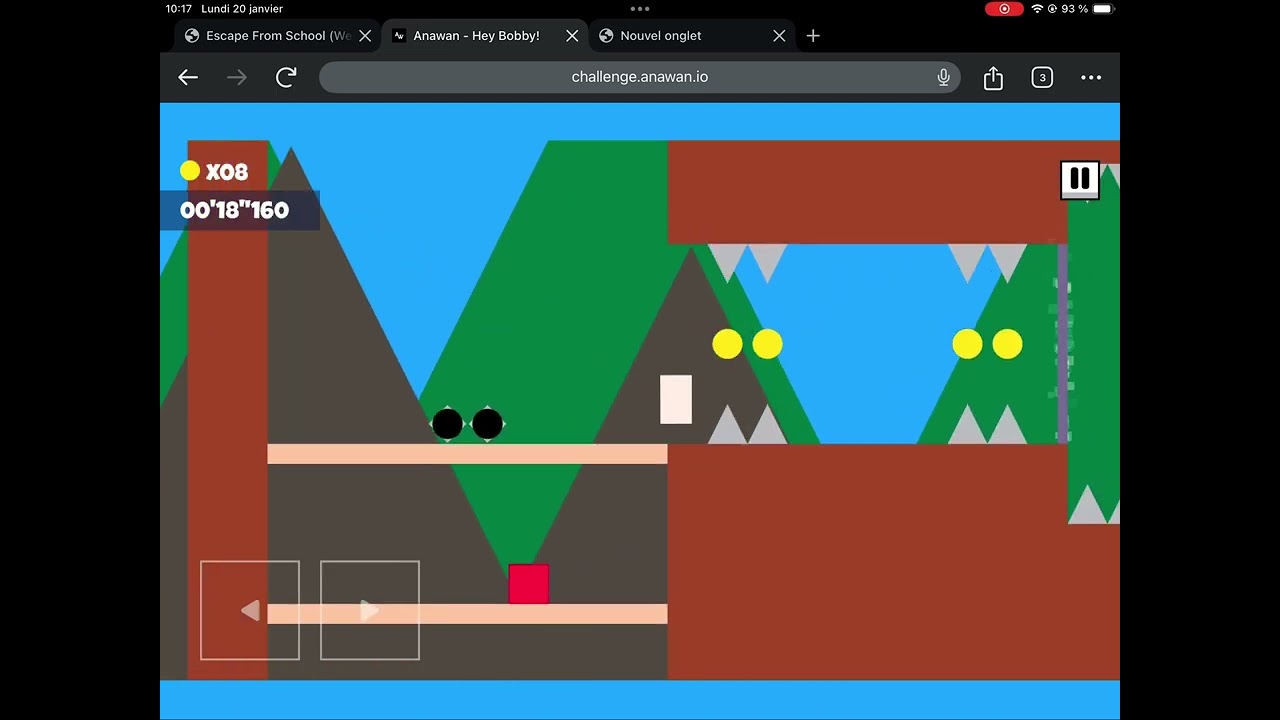Open a new tab with plus icon
The height and width of the screenshot is (720, 1280).
[x=813, y=35]
